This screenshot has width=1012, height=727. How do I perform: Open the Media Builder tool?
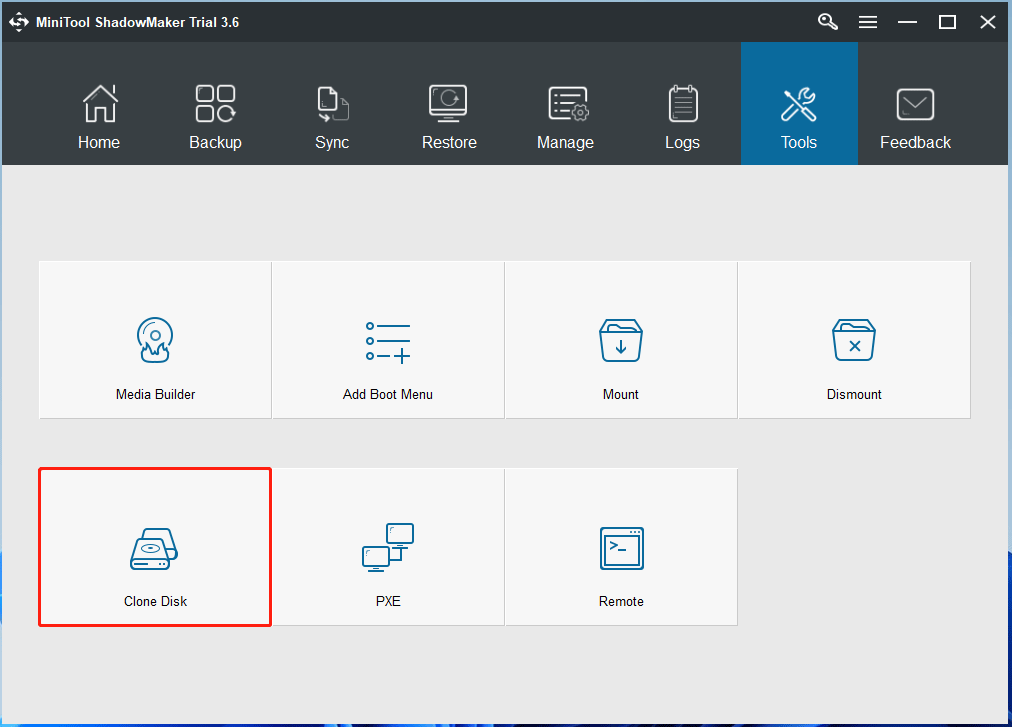[155, 340]
